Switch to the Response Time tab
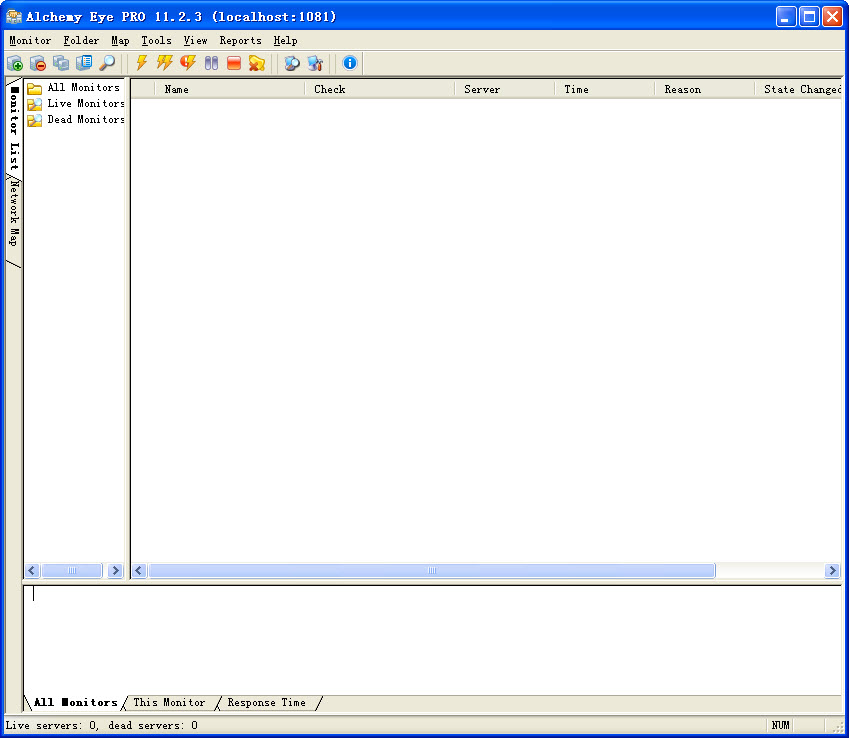The height and width of the screenshot is (738, 849). pos(266,703)
